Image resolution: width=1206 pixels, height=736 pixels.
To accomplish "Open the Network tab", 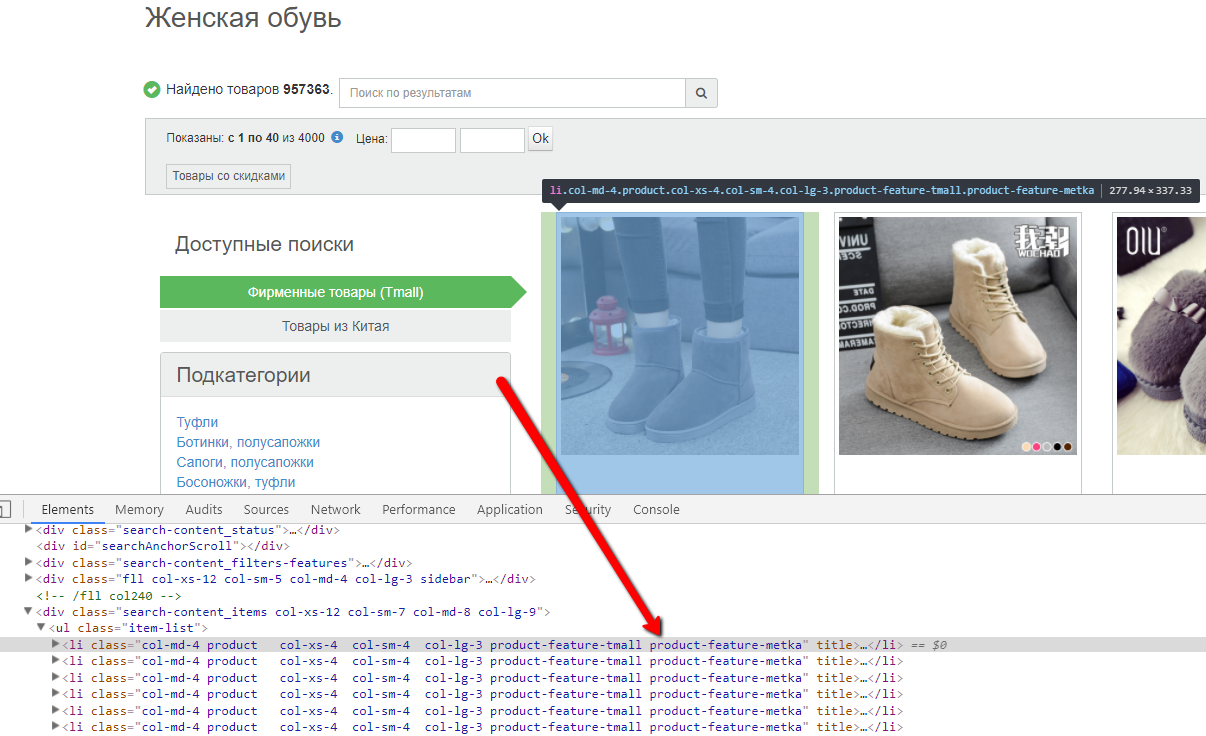I will pyautogui.click(x=336, y=509).
